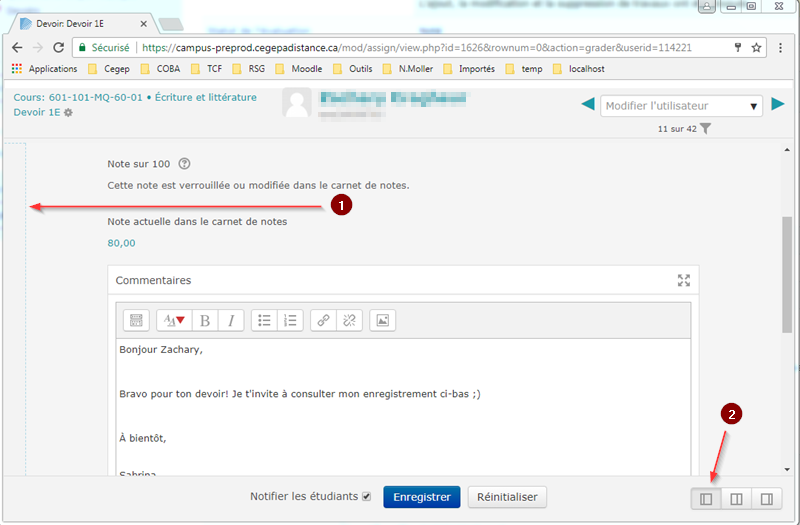Screen dimensions: 800x525
Task: Apply bold formatting in comment editor
Action: pos(205,320)
